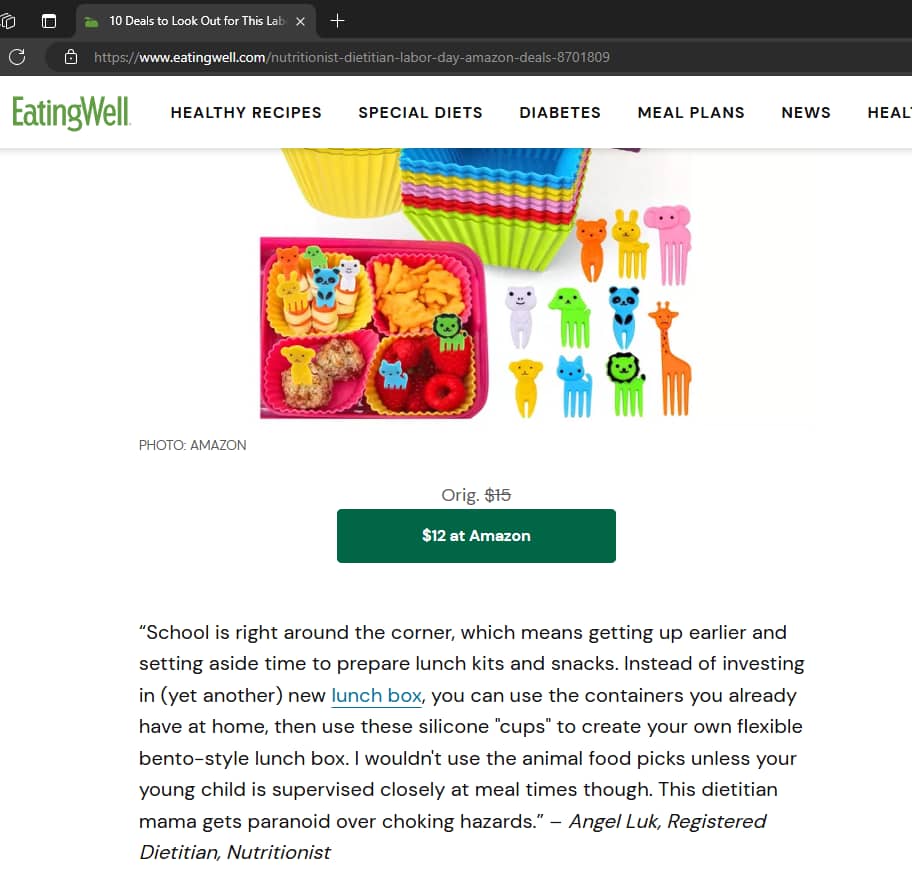Navigate to the News section

click(x=806, y=112)
